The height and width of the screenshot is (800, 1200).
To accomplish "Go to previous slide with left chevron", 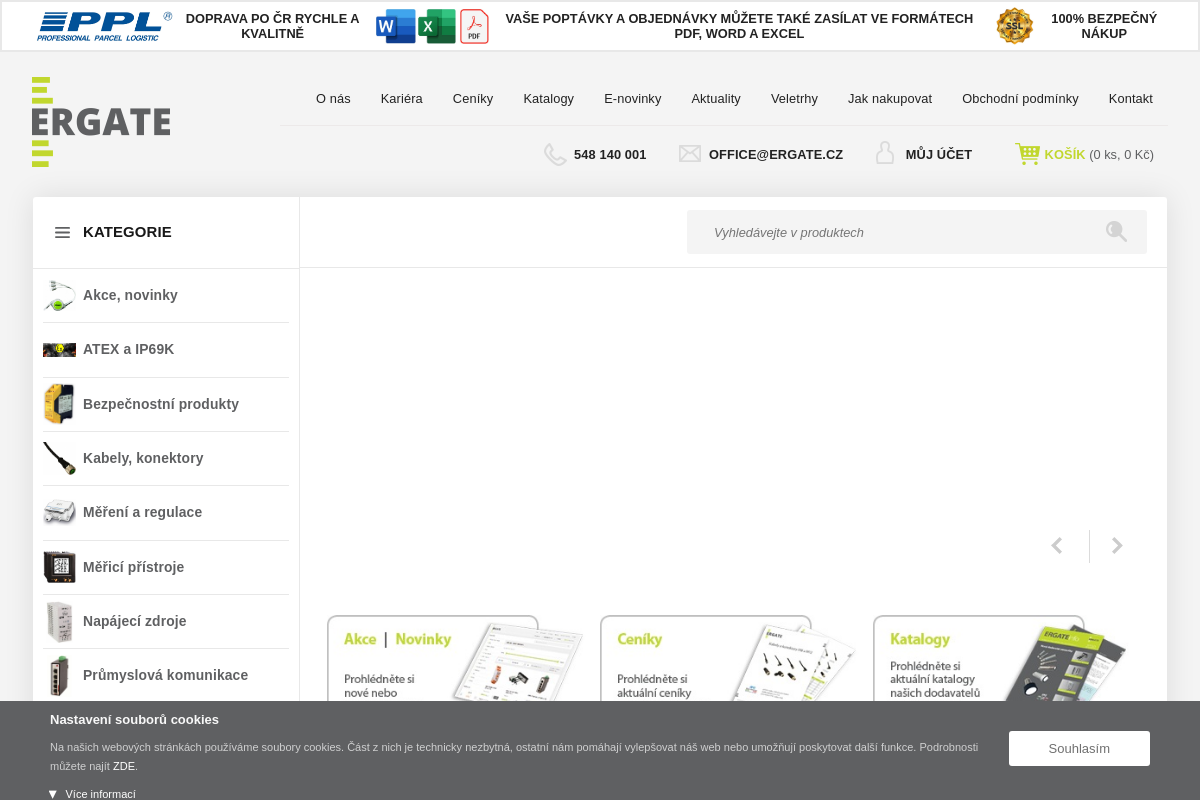I will (x=1056, y=546).
